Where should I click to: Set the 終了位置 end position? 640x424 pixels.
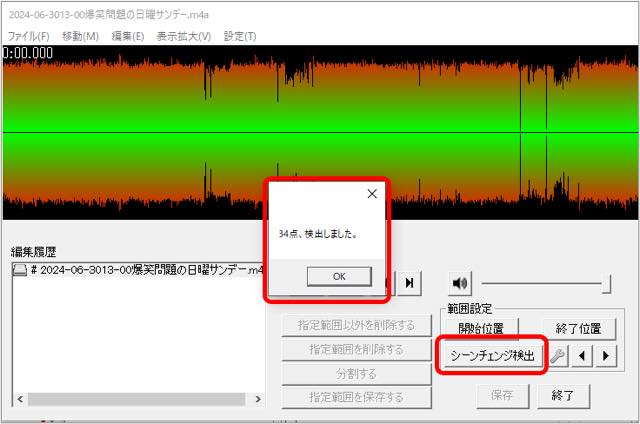pos(578,329)
